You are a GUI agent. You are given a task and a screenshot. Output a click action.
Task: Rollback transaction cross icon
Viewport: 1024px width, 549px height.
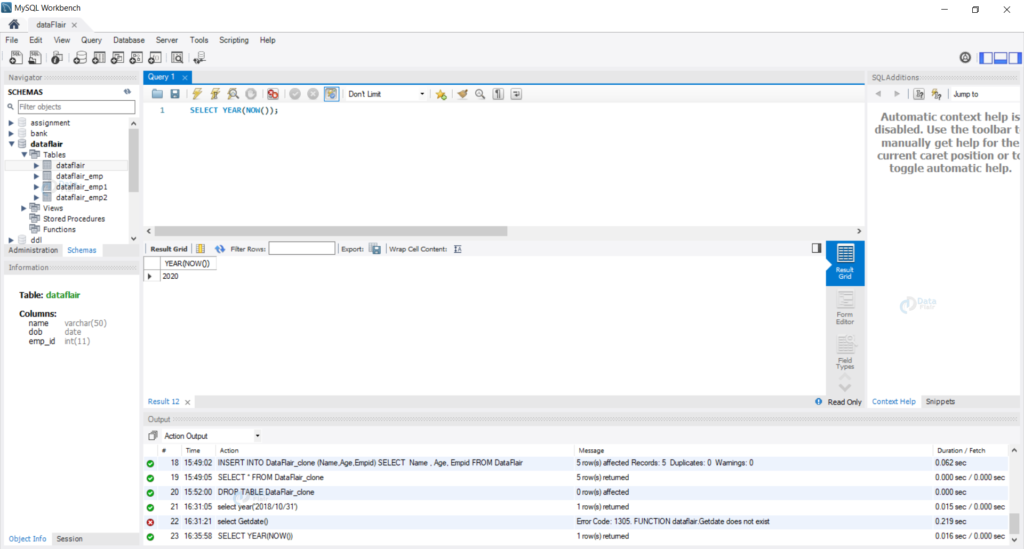coord(313,94)
